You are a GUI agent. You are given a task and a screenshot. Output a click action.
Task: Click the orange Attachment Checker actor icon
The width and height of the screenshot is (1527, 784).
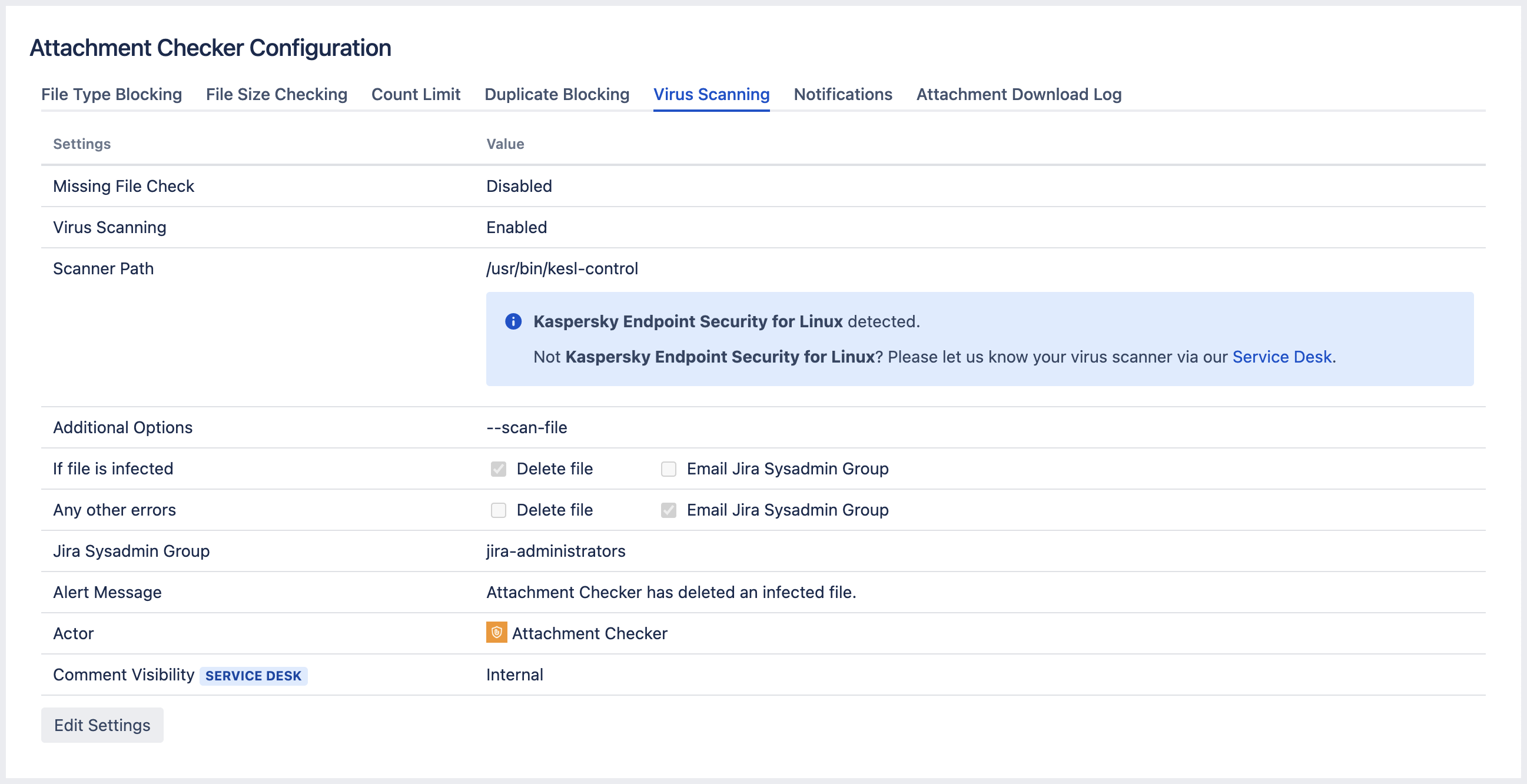click(496, 632)
